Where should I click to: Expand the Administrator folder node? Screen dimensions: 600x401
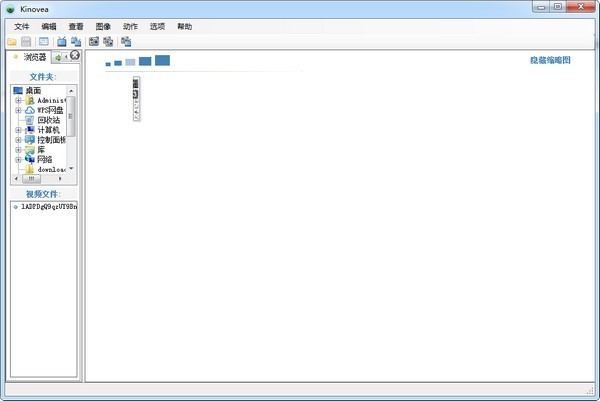18,100
